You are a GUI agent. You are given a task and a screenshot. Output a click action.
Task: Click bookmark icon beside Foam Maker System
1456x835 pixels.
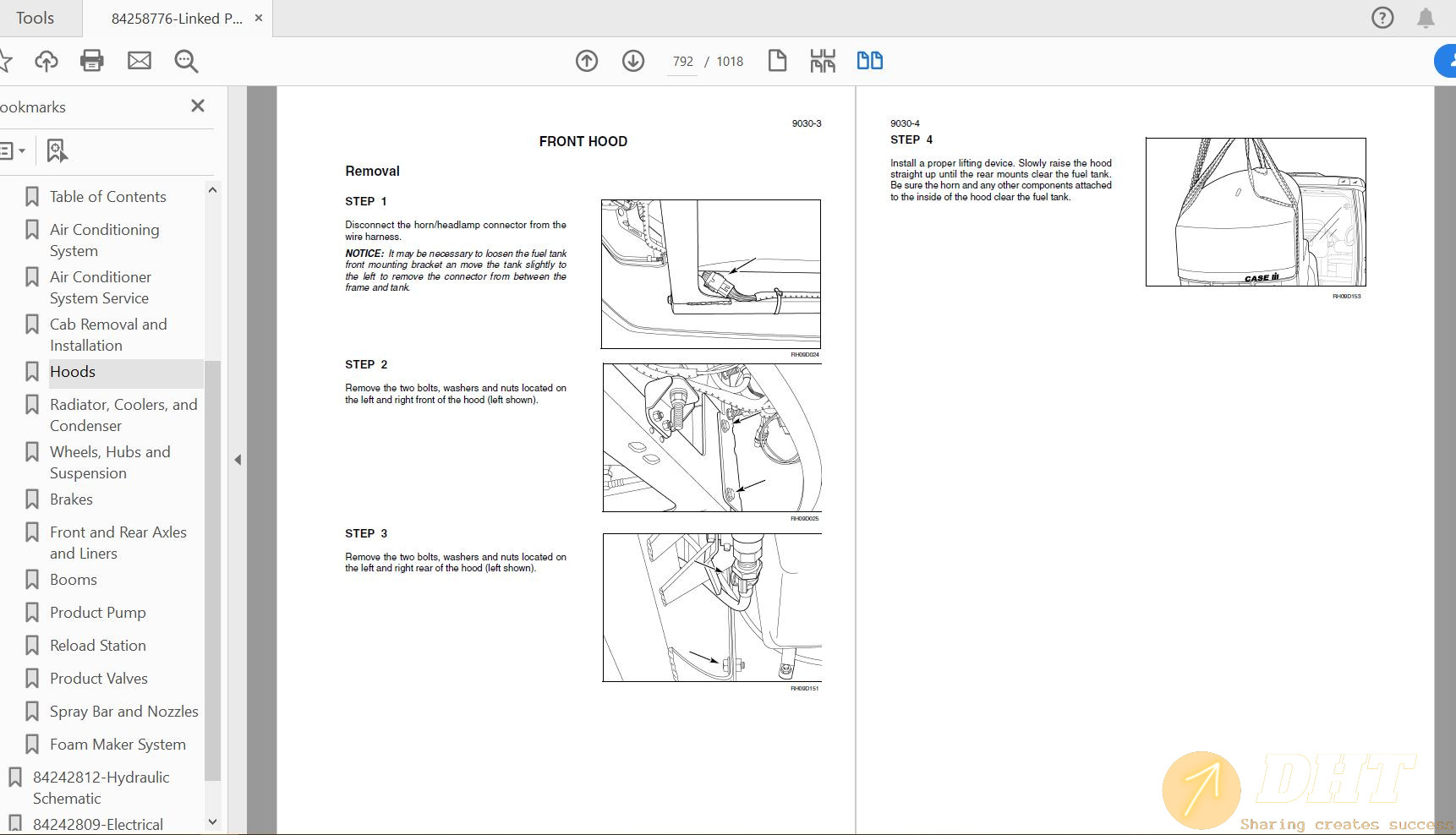point(32,745)
